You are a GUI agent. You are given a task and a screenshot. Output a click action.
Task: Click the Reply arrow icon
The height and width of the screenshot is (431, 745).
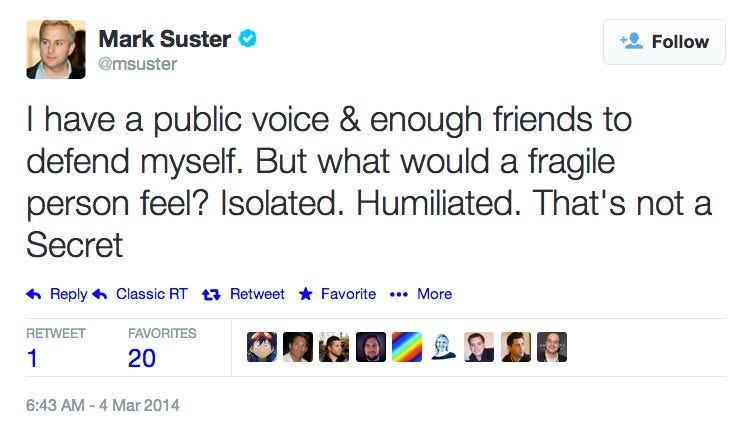(x=34, y=295)
